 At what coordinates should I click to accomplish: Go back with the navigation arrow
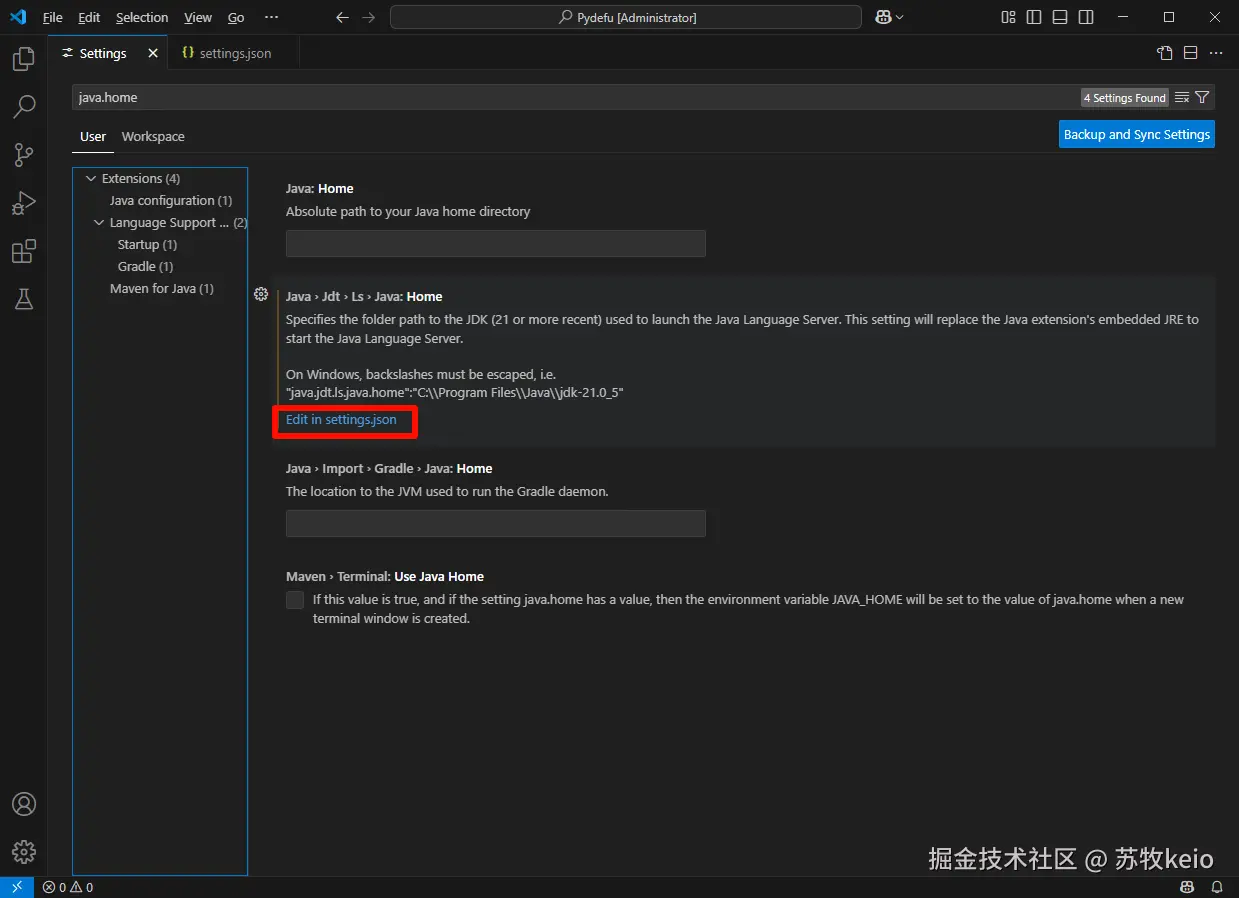[x=342, y=17]
